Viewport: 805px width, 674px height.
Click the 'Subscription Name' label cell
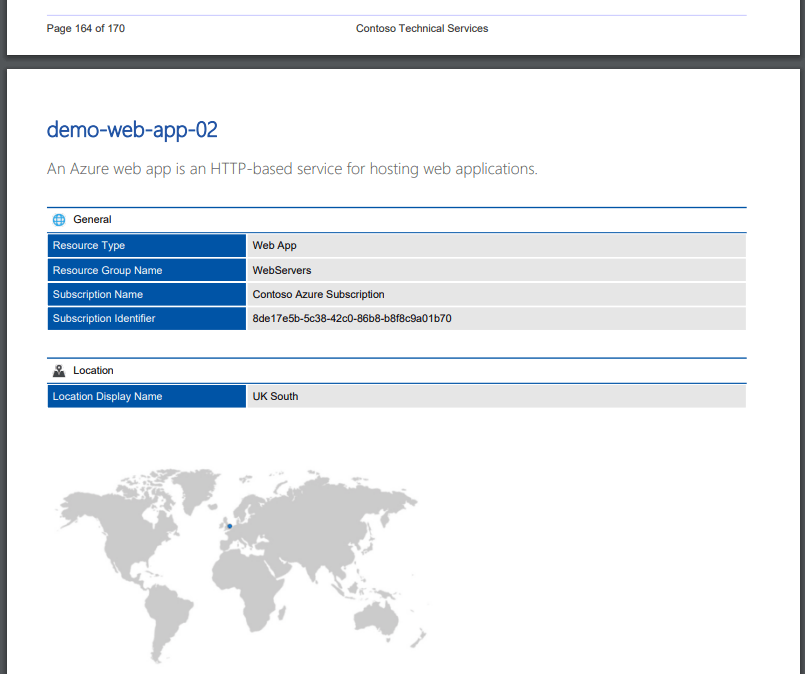click(147, 294)
